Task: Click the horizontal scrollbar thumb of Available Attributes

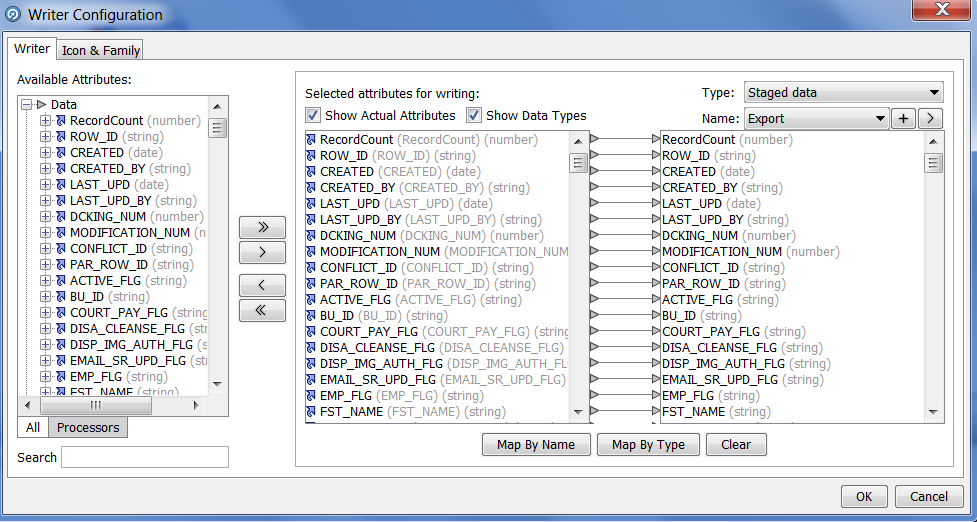Action: (95, 406)
